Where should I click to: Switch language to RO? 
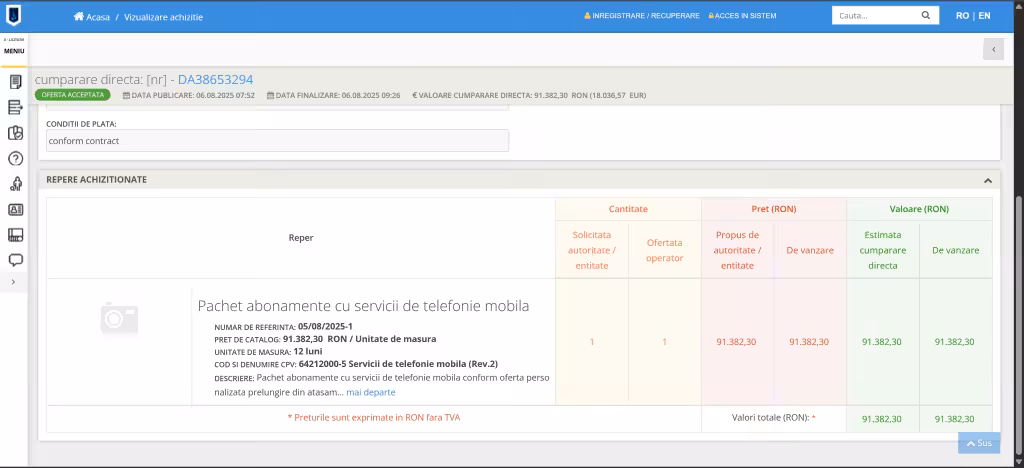pos(962,16)
